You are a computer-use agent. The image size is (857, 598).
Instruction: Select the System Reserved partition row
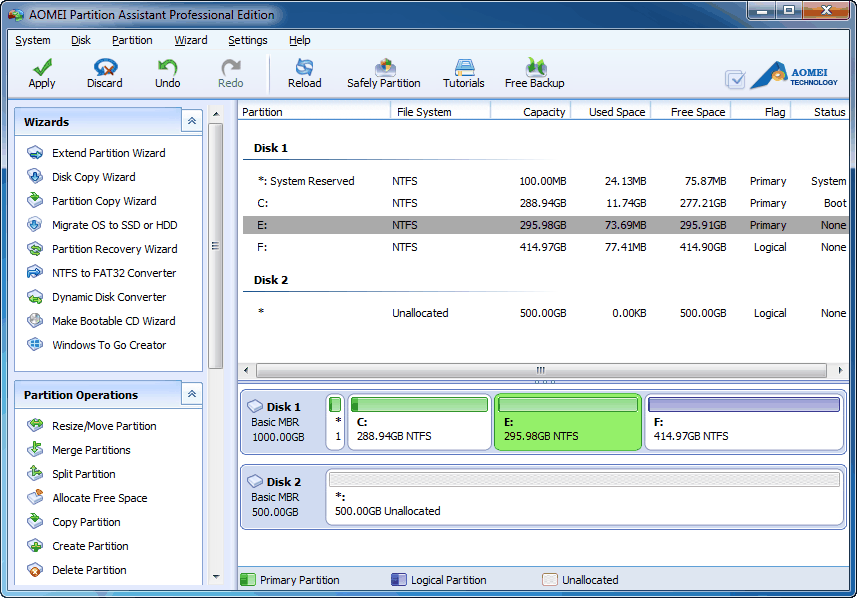(545, 181)
